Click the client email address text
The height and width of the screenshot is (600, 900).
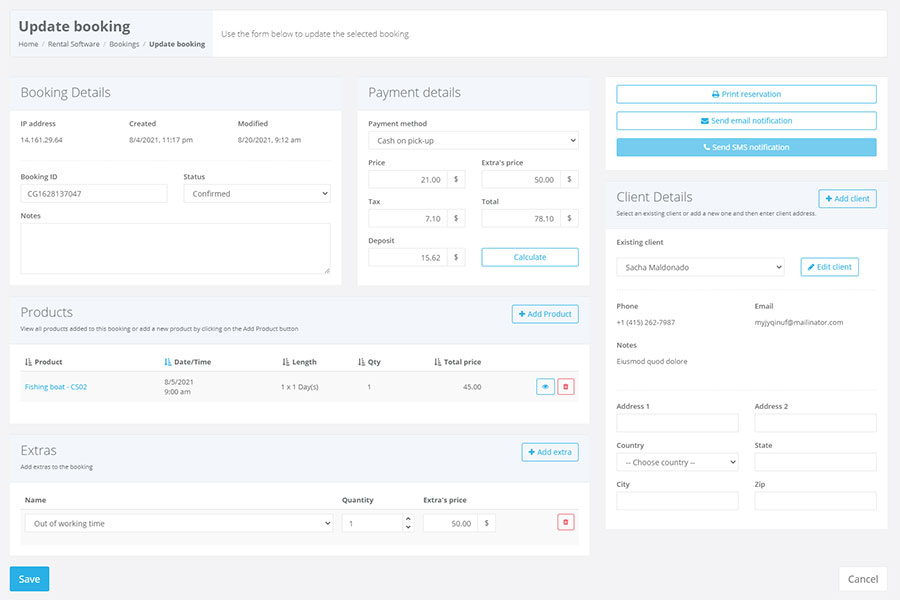tap(798, 323)
